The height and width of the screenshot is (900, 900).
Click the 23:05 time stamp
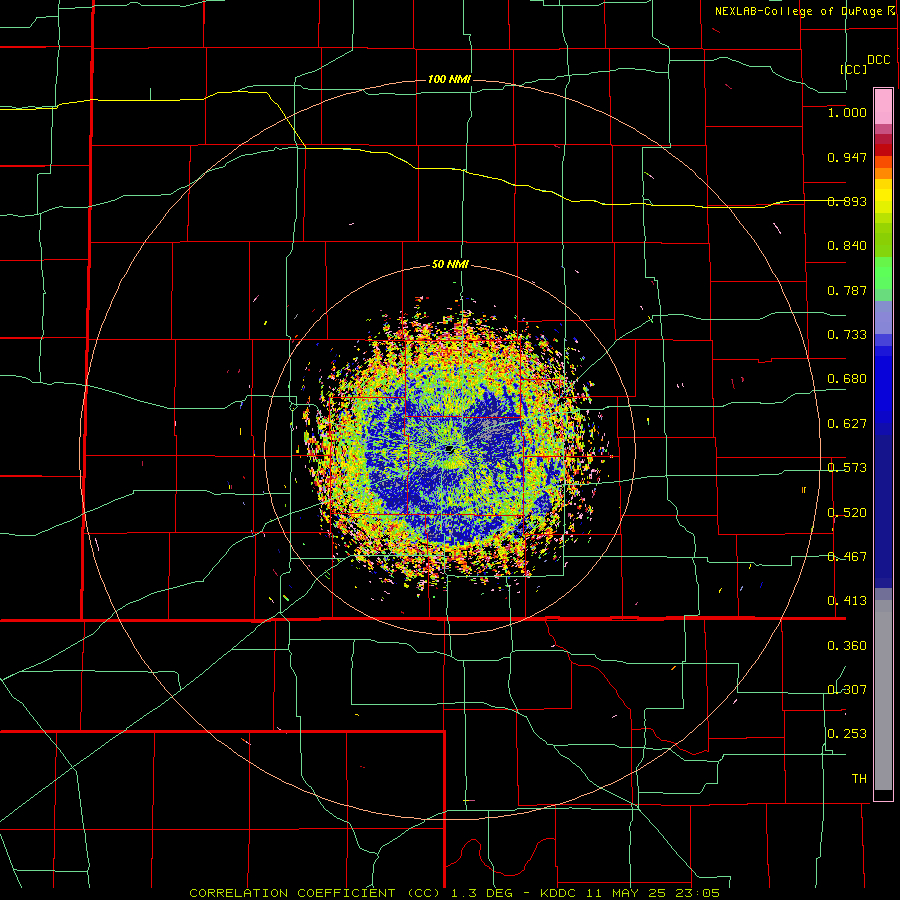(698, 893)
